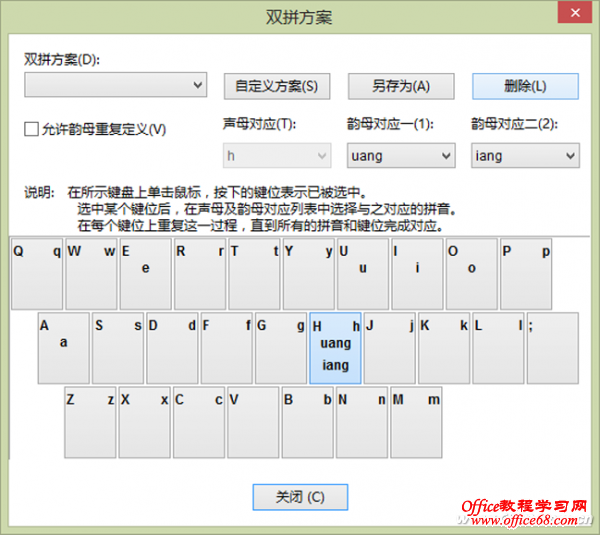
Task: Select the N key on keyboard
Action: (x=362, y=422)
